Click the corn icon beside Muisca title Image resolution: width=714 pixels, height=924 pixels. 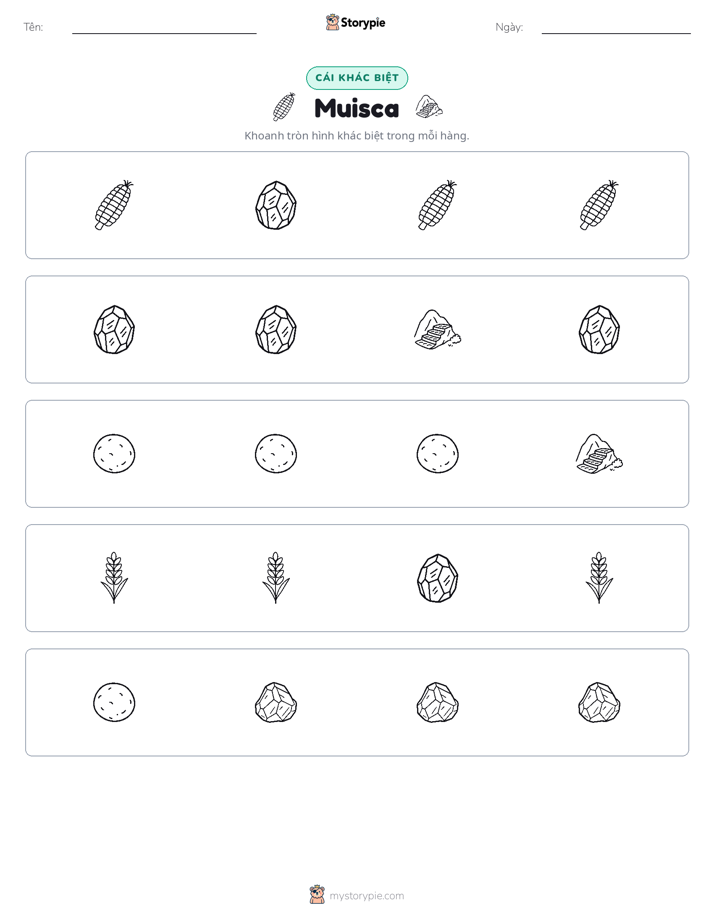coord(284,107)
